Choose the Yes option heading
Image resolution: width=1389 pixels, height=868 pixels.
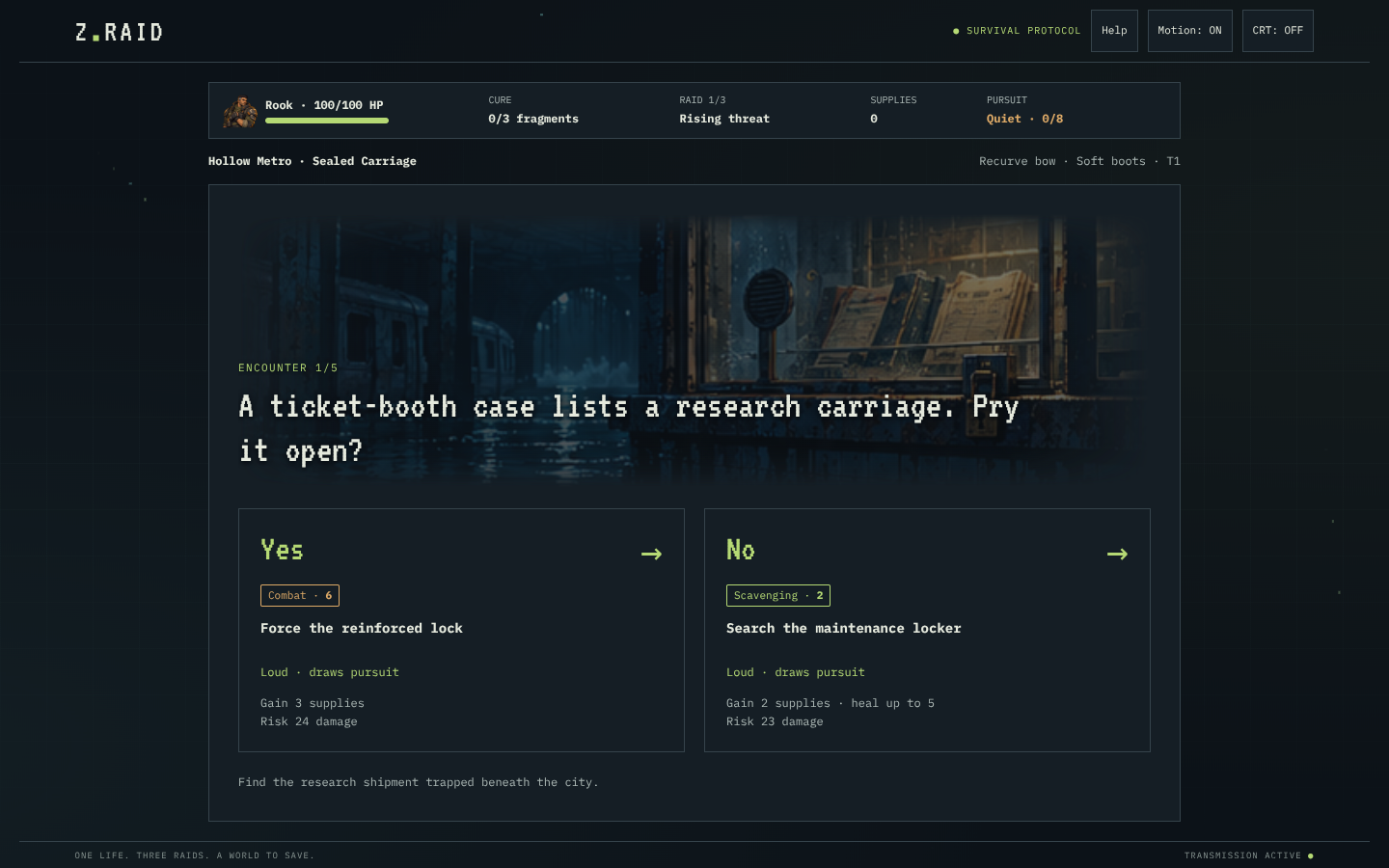(x=282, y=550)
